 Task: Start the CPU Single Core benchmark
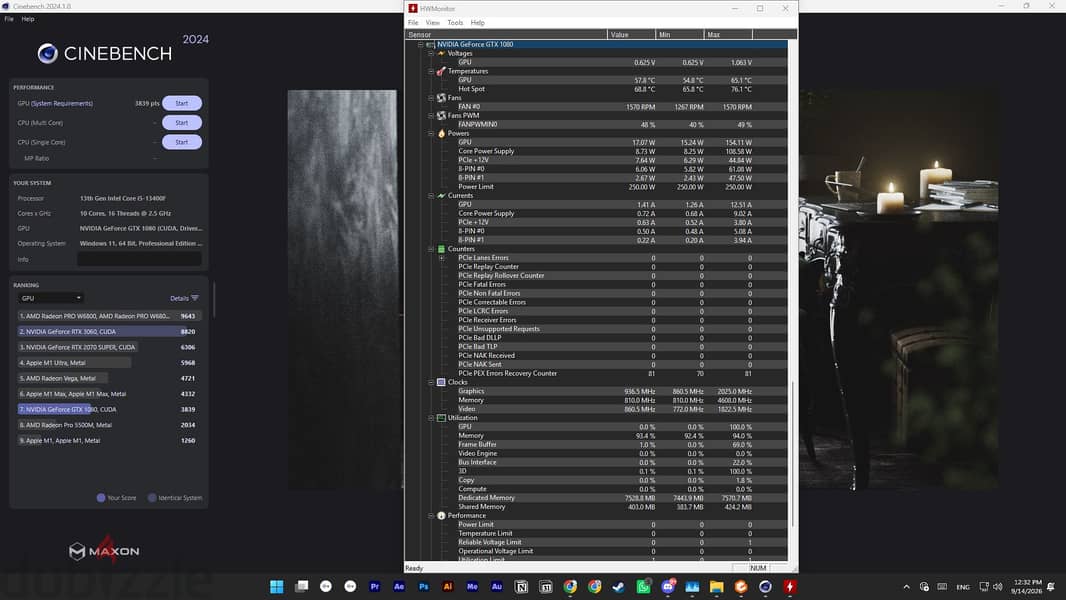(x=182, y=142)
